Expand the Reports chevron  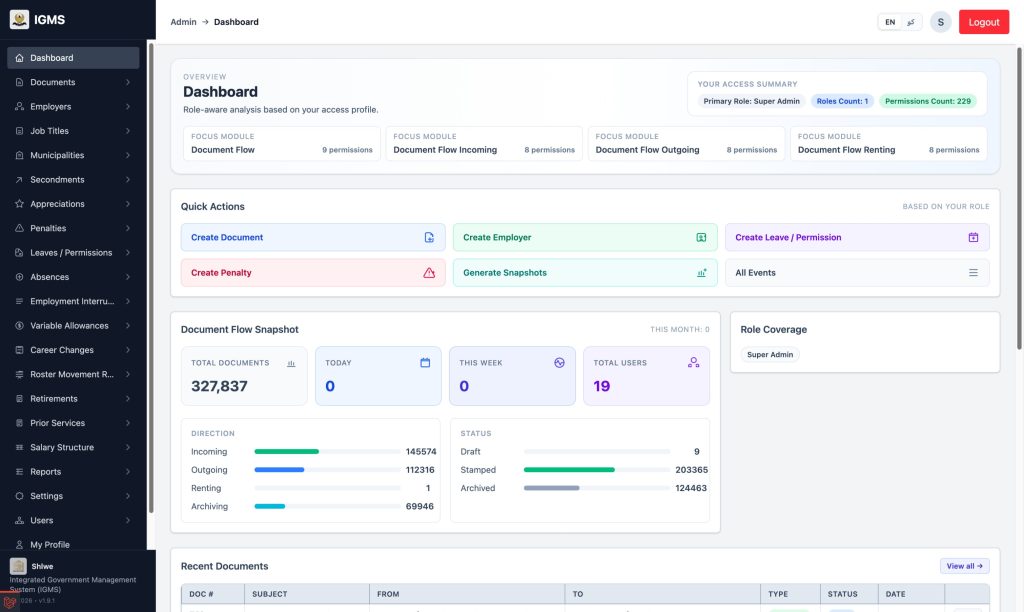point(128,472)
